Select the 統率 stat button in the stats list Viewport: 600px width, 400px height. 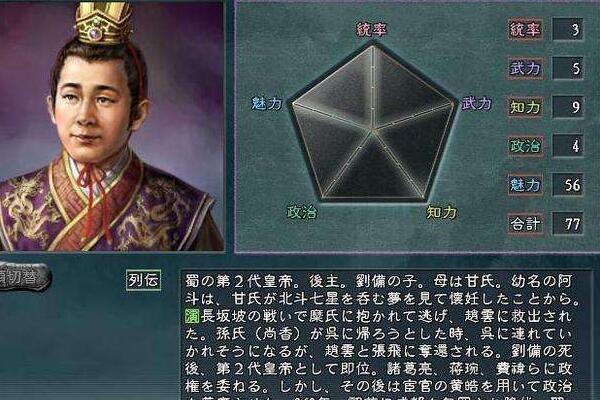(525, 29)
